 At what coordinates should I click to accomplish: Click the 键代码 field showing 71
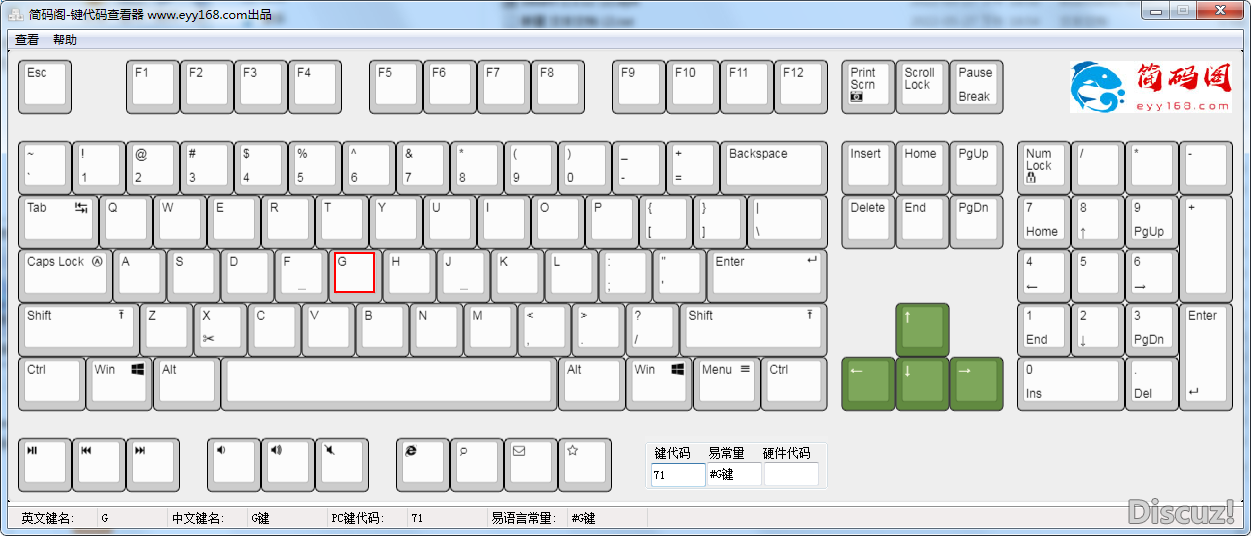coord(677,475)
